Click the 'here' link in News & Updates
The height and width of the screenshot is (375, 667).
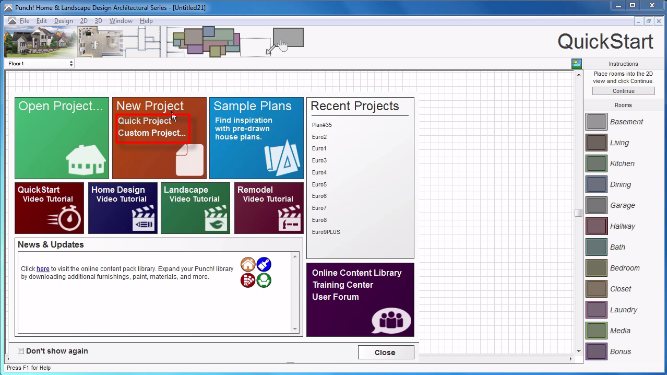pyautogui.click(x=43, y=269)
